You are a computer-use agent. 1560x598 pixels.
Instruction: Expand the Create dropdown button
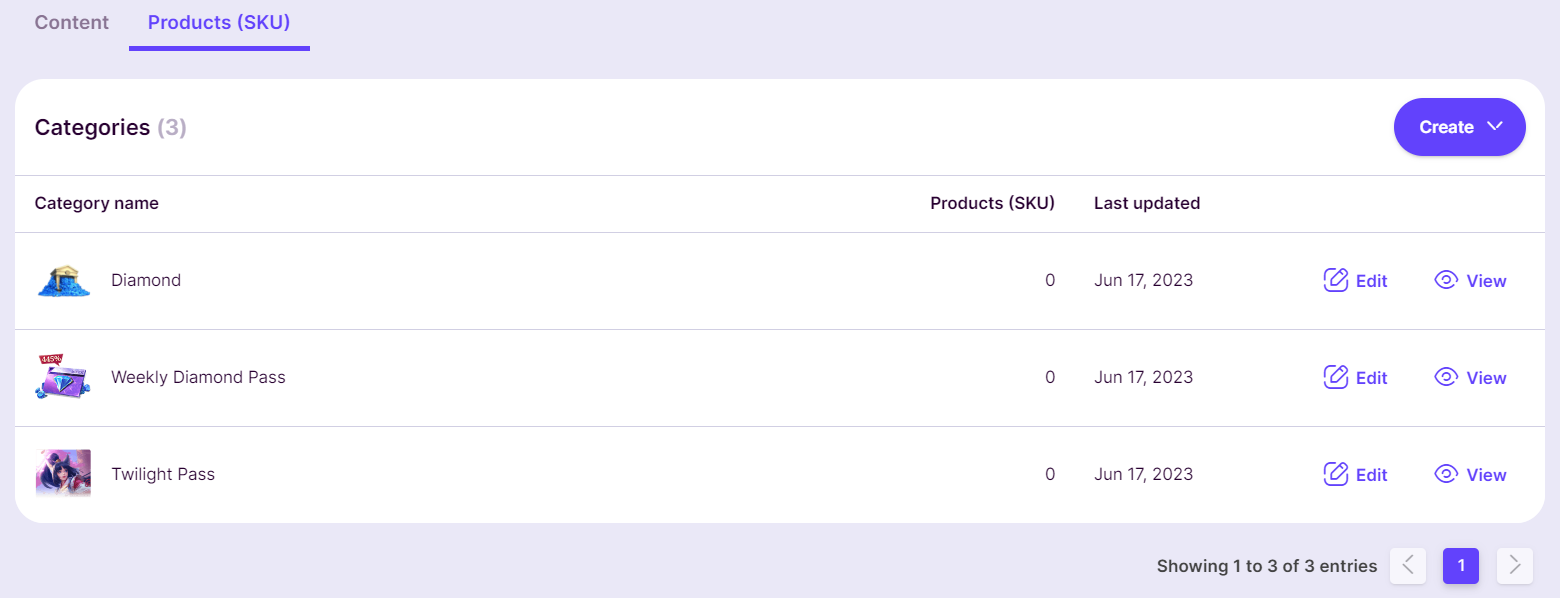1459,127
